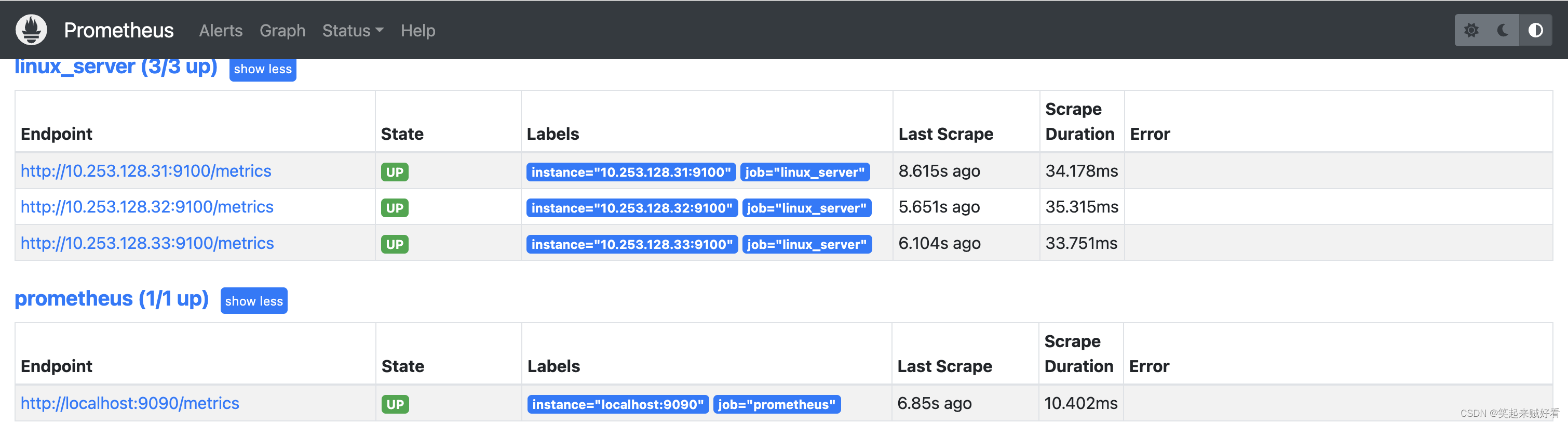The height and width of the screenshot is (423, 1568).
Task: Collapse linux_server targets with show less
Action: (263, 69)
